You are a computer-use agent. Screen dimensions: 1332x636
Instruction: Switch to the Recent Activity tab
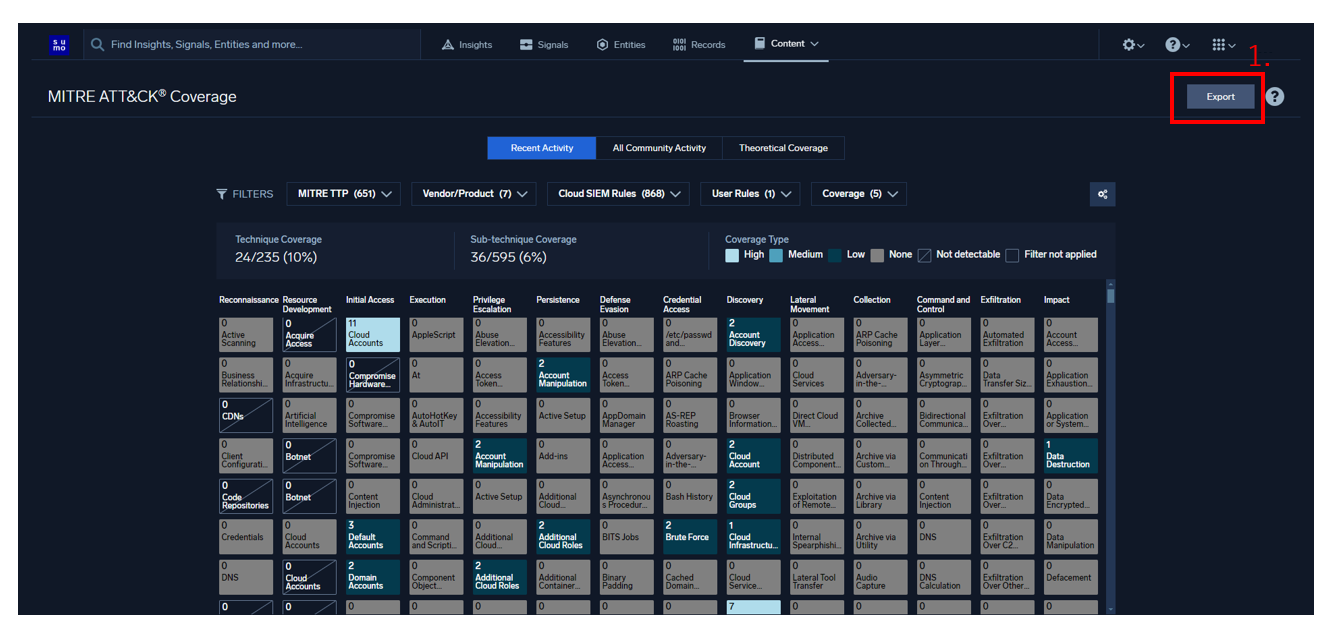(x=542, y=148)
